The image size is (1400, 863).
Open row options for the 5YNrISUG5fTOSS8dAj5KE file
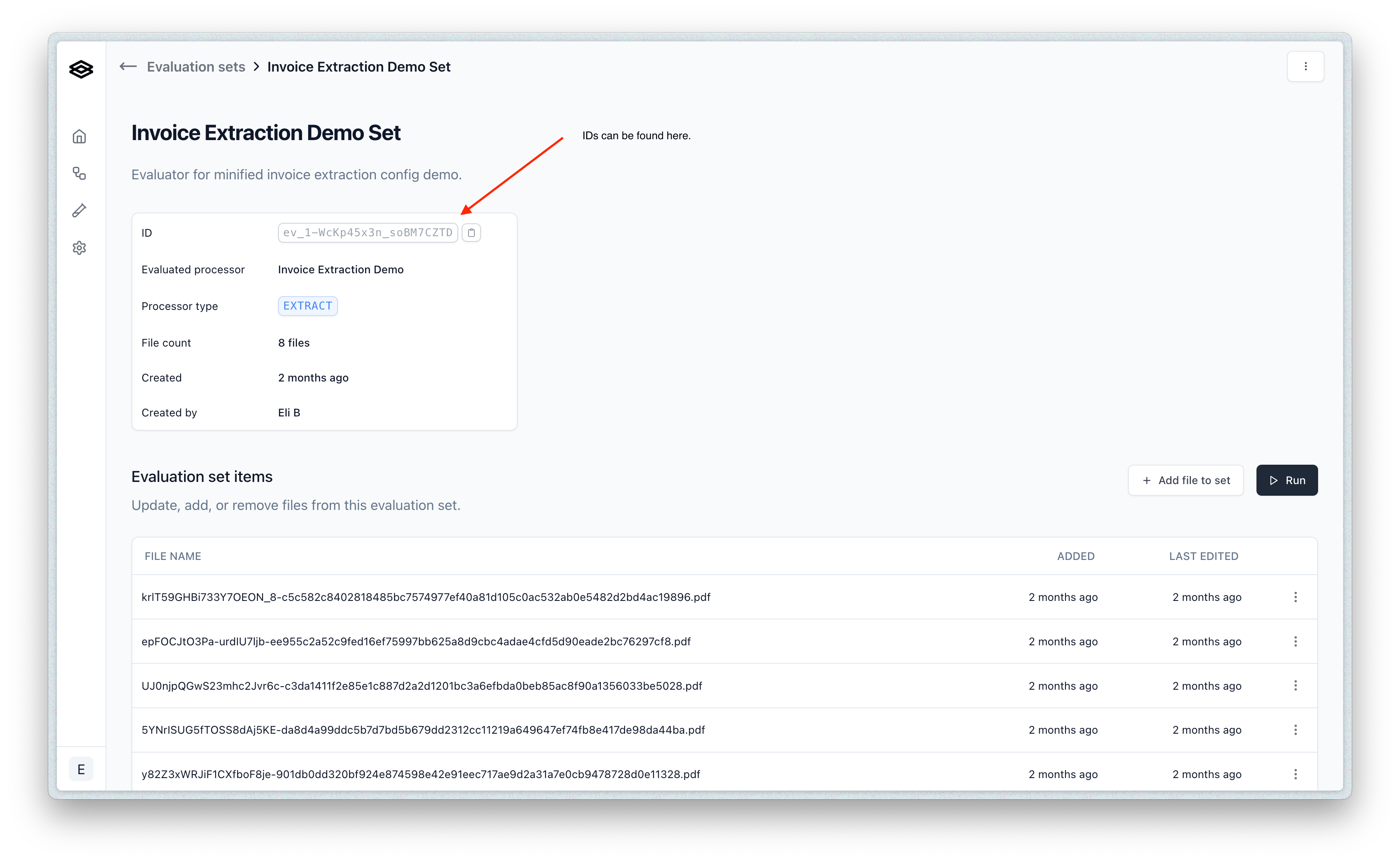point(1295,730)
